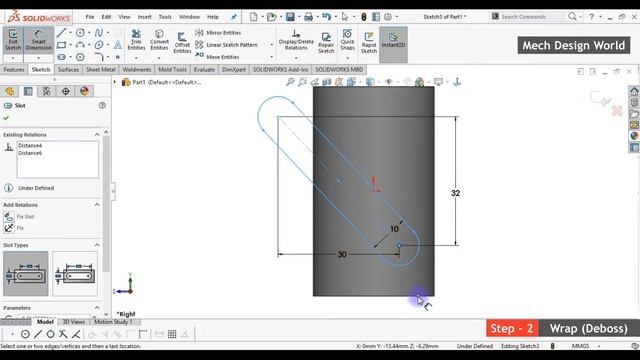The image size is (640, 360).
Task: Select the Sketch Fillet tool
Action: pos(99,57)
